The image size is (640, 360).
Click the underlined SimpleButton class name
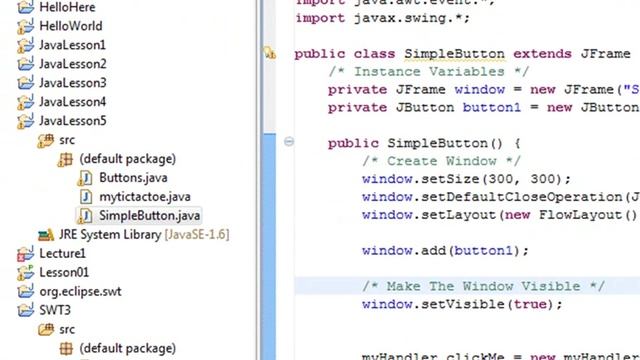(454, 54)
